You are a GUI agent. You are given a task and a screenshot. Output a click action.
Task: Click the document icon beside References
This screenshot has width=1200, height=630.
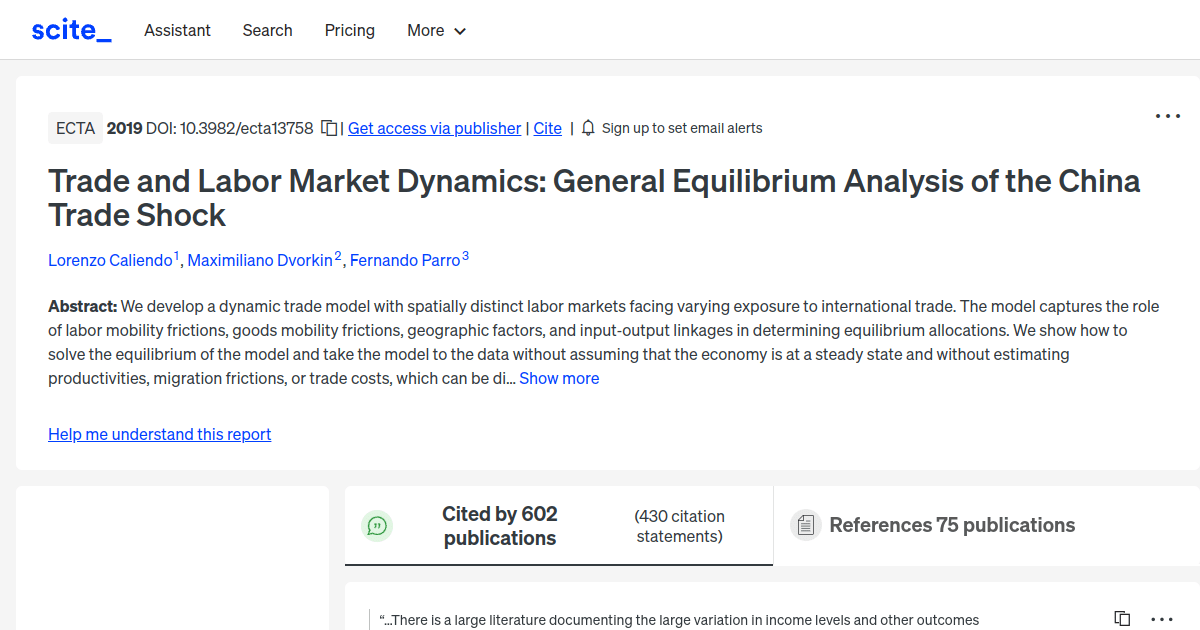pos(806,524)
